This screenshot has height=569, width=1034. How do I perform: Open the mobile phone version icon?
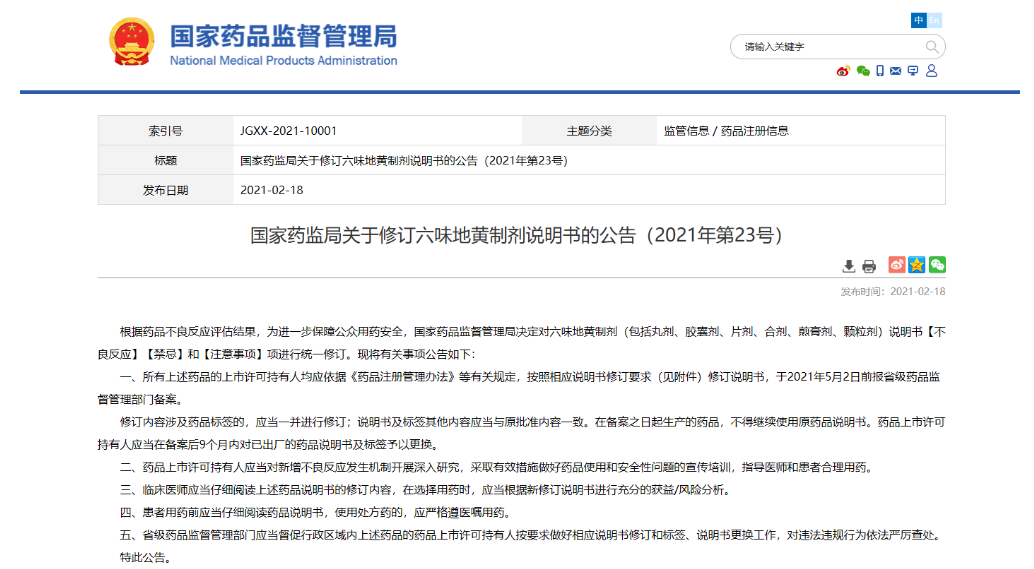click(x=880, y=71)
